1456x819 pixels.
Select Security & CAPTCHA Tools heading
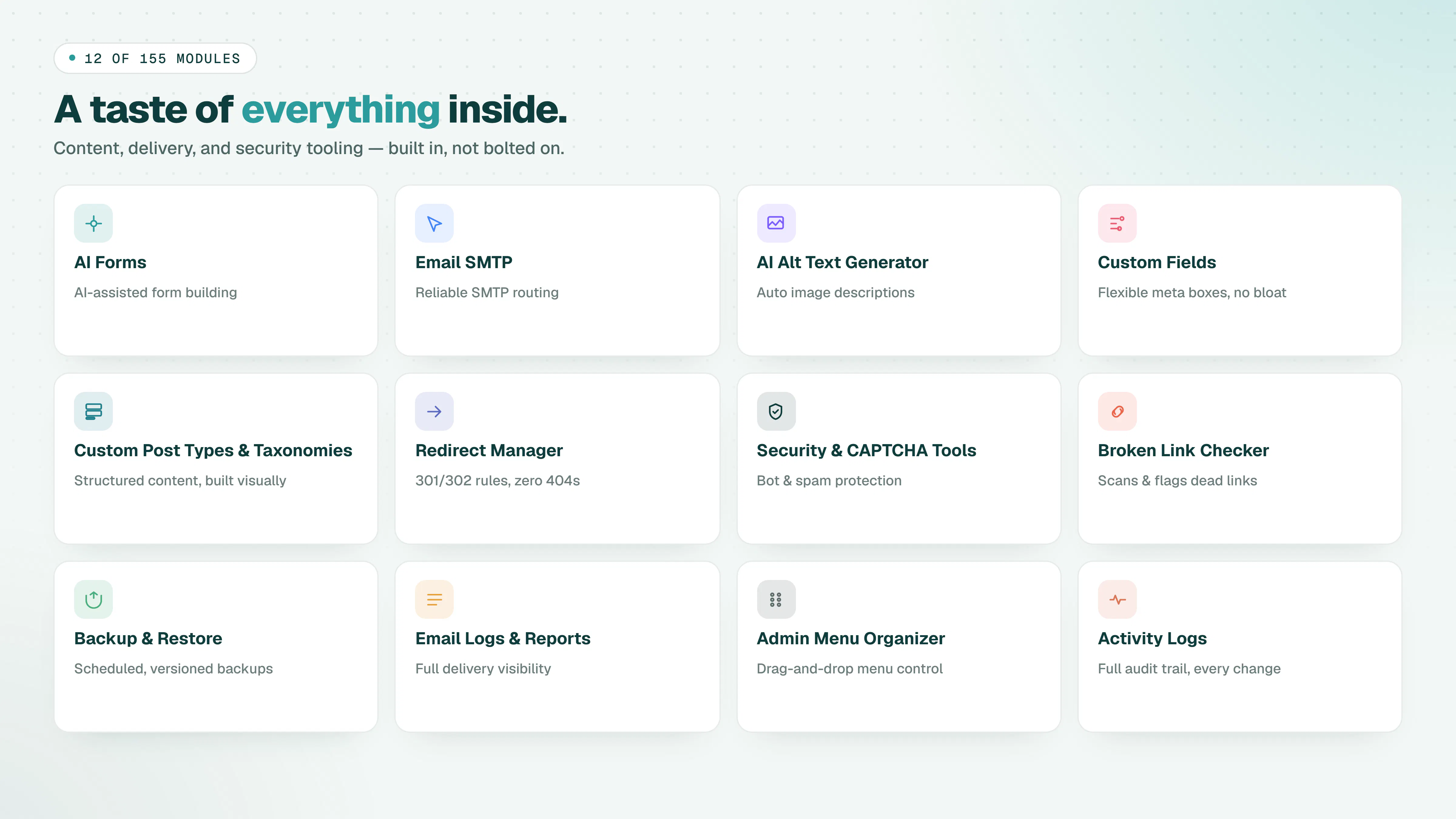click(867, 450)
